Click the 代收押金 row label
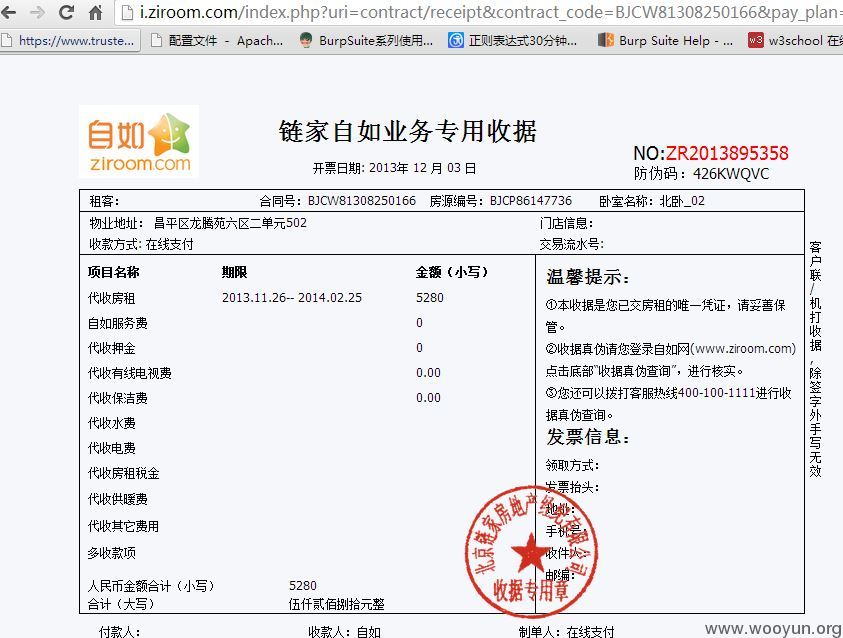This screenshot has width=843, height=638. pos(111,348)
